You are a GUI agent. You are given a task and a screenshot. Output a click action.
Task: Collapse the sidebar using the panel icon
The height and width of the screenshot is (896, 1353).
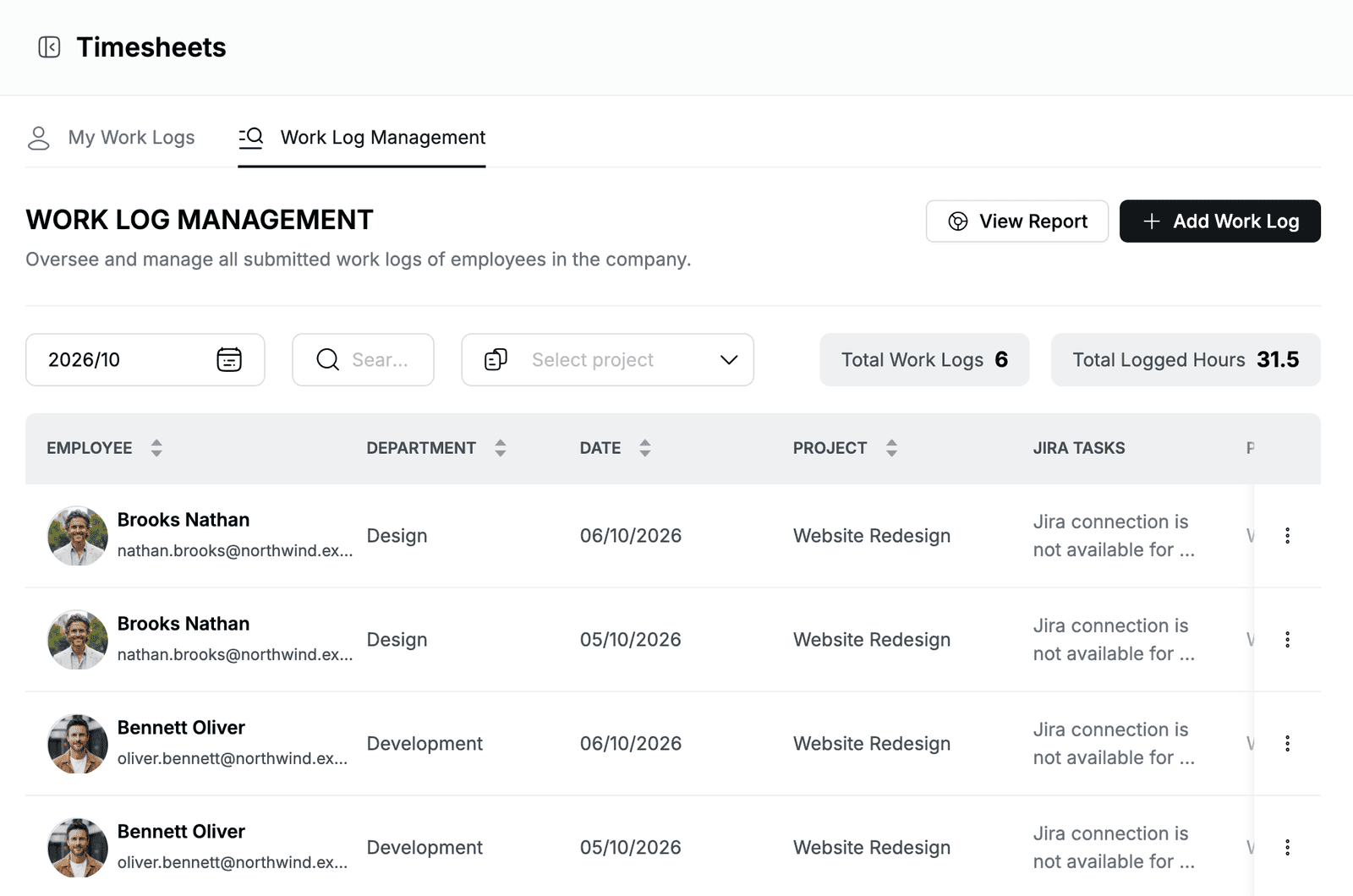pyautogui.click(x=49, y=47)
